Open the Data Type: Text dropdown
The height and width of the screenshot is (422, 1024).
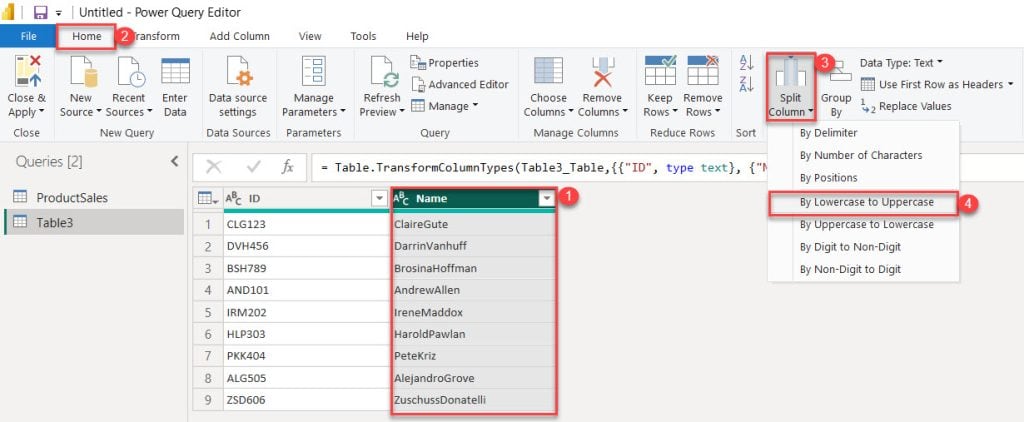pyautogui.click(x=901, y=63)
